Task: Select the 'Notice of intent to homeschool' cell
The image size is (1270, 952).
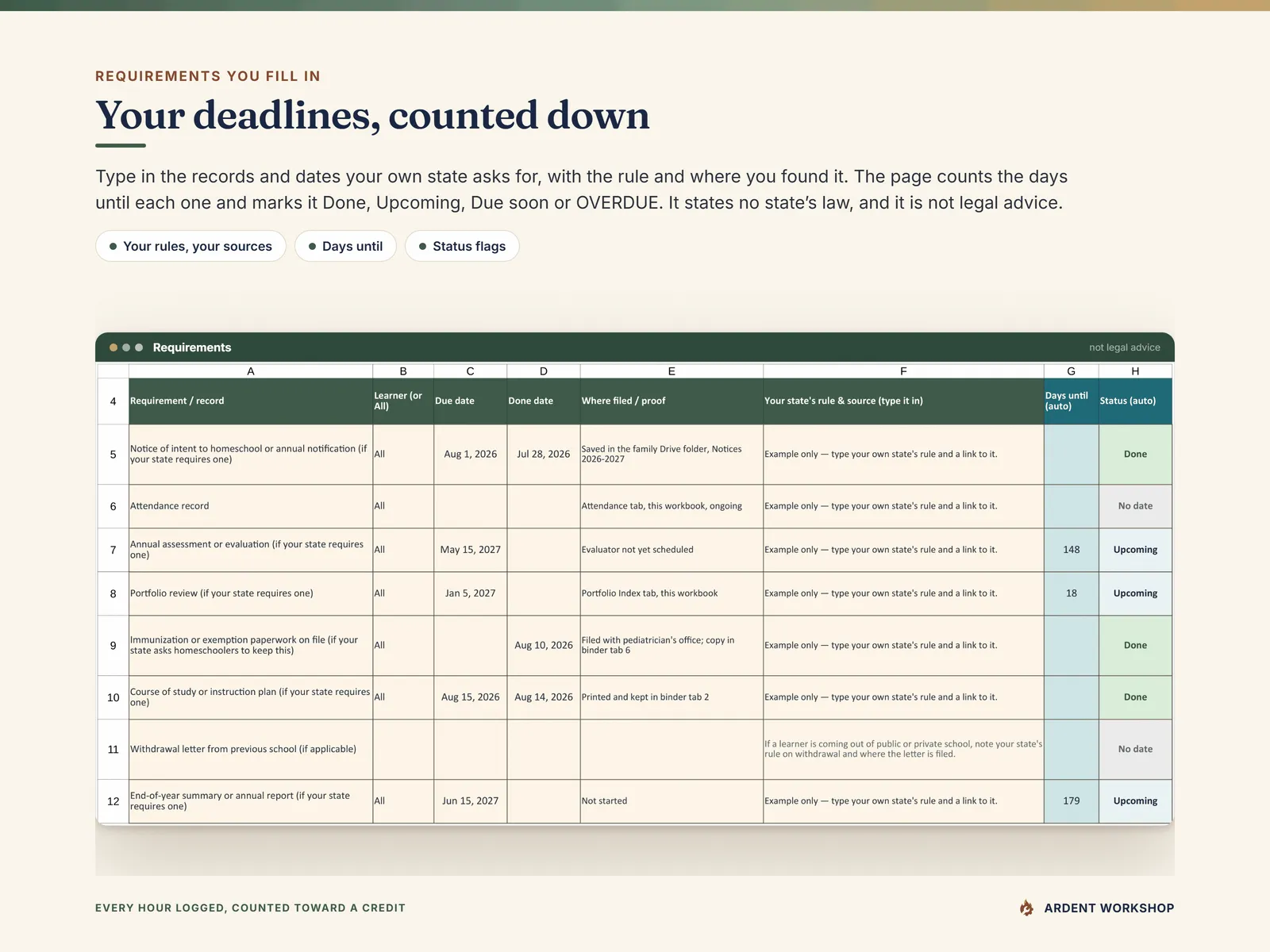Action: pos(251,455)
